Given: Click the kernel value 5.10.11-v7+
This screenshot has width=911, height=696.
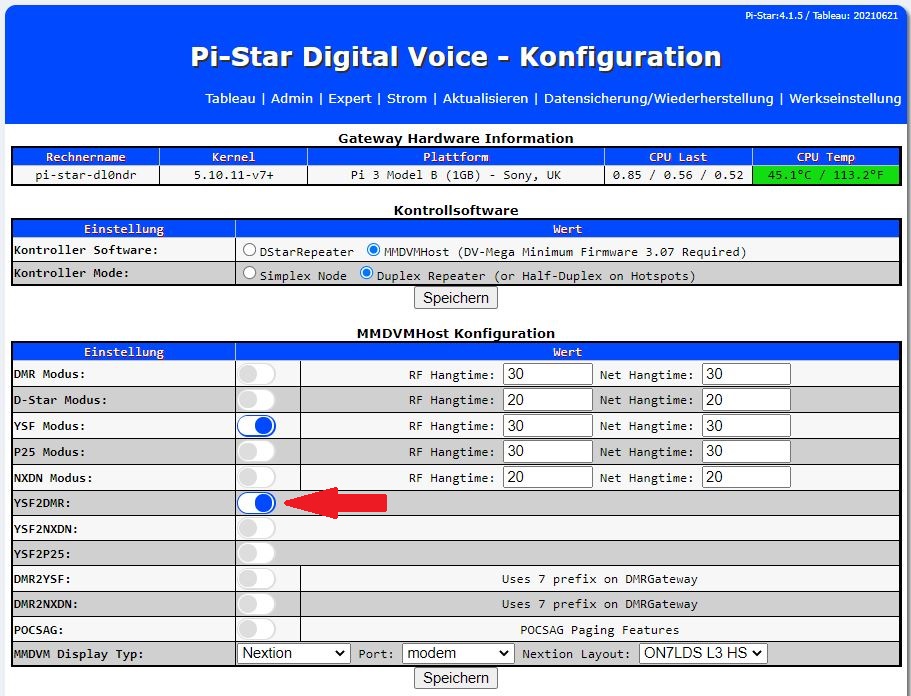Looking at the screenshot, I should [x=234, y=175].
